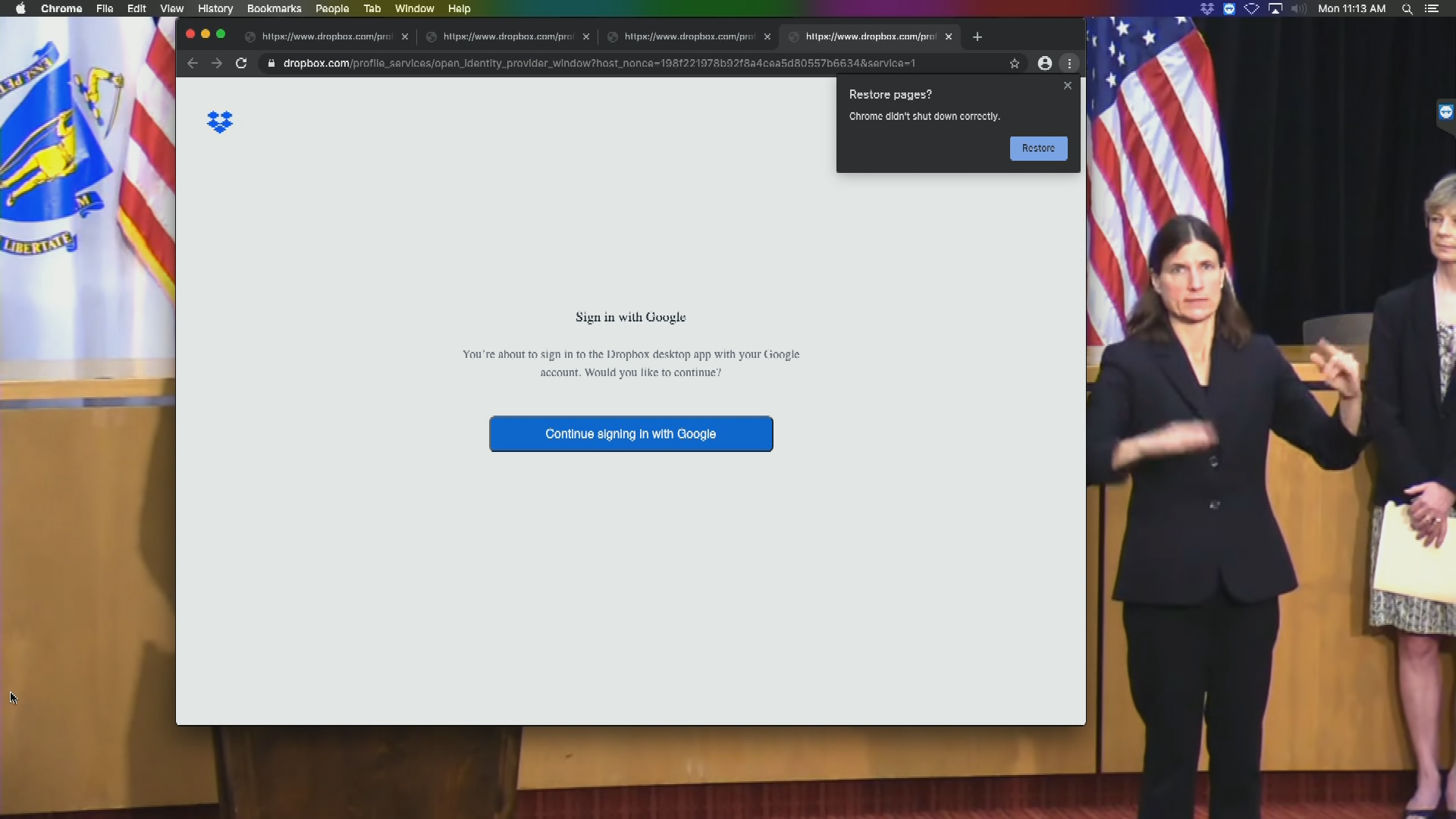View site information via lock icon
The height and width of the screenshot is (819, 1456).
click(271, 63)
